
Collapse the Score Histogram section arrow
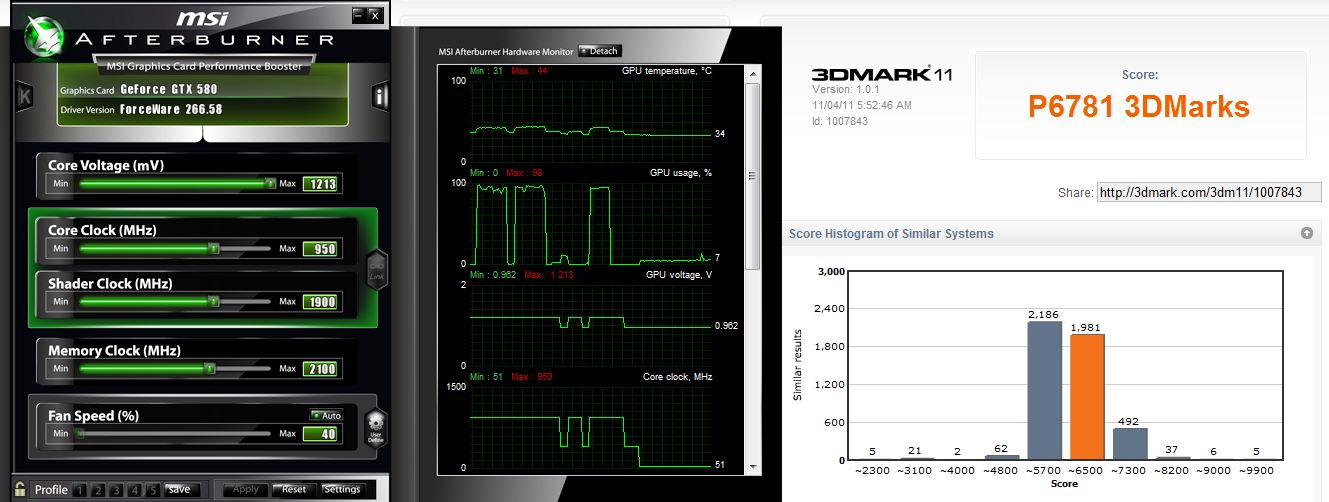point(1306,233)
